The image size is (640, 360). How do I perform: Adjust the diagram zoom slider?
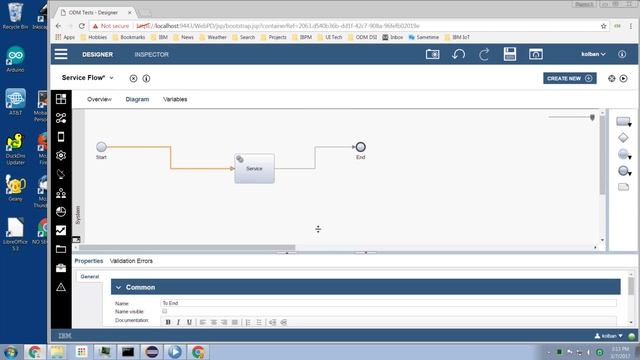592,118
